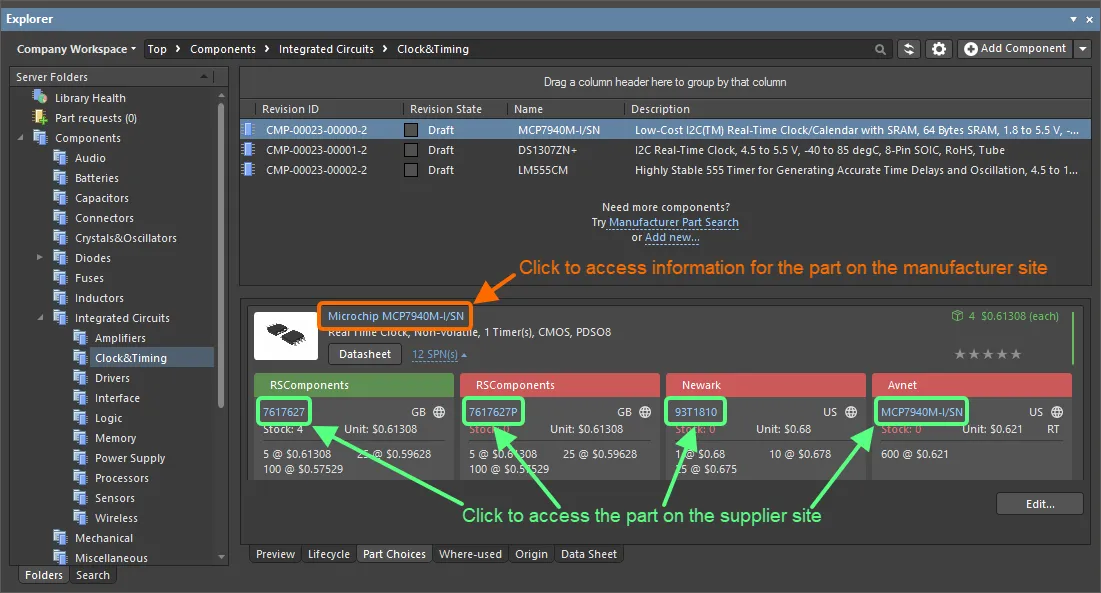Open RSComponents supplier part 7617627

284,412
